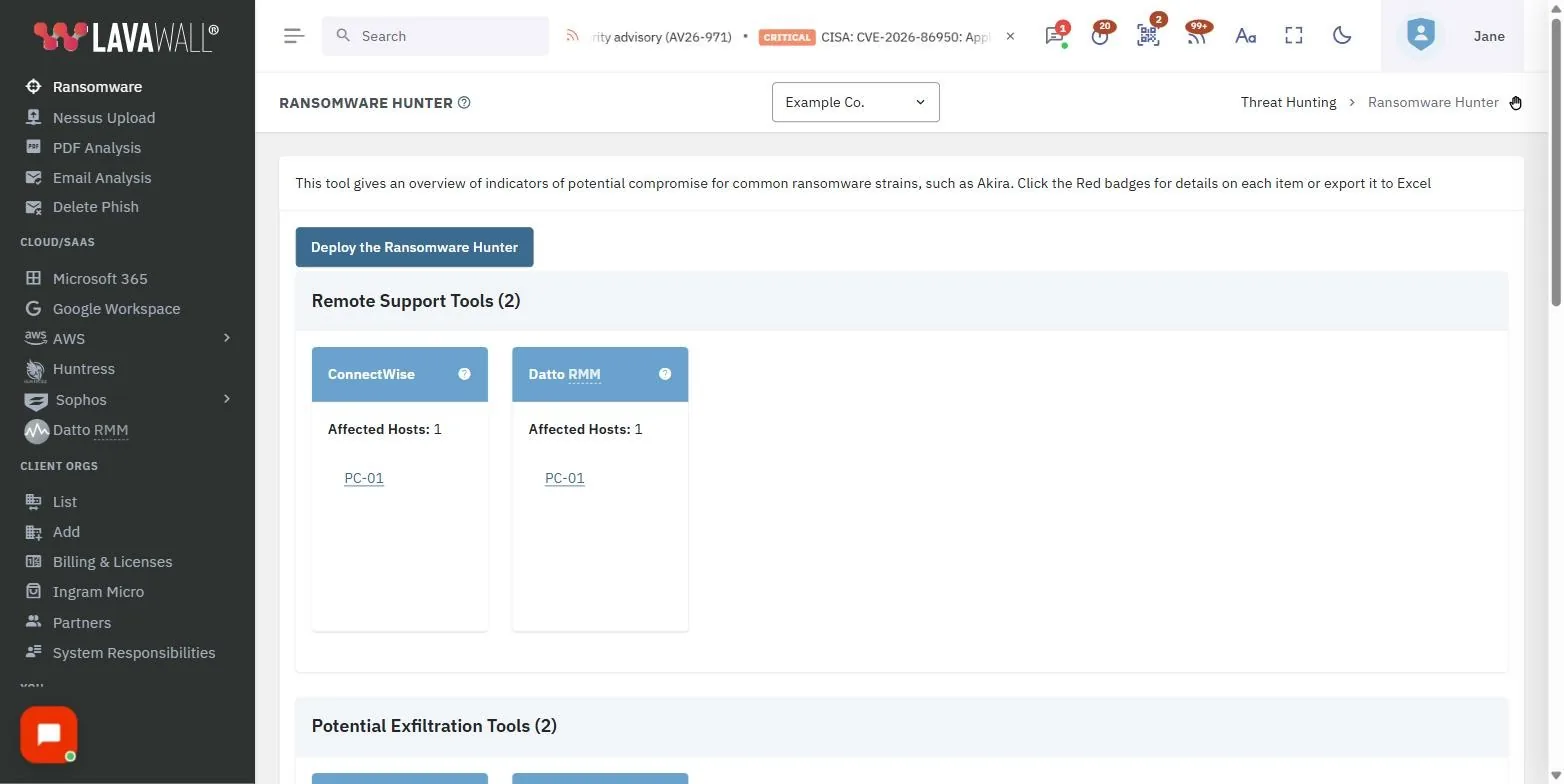Screen dimensions: 1564x784
Task: Enter fullscreen mode via header icon
Action: (1294, 36)
